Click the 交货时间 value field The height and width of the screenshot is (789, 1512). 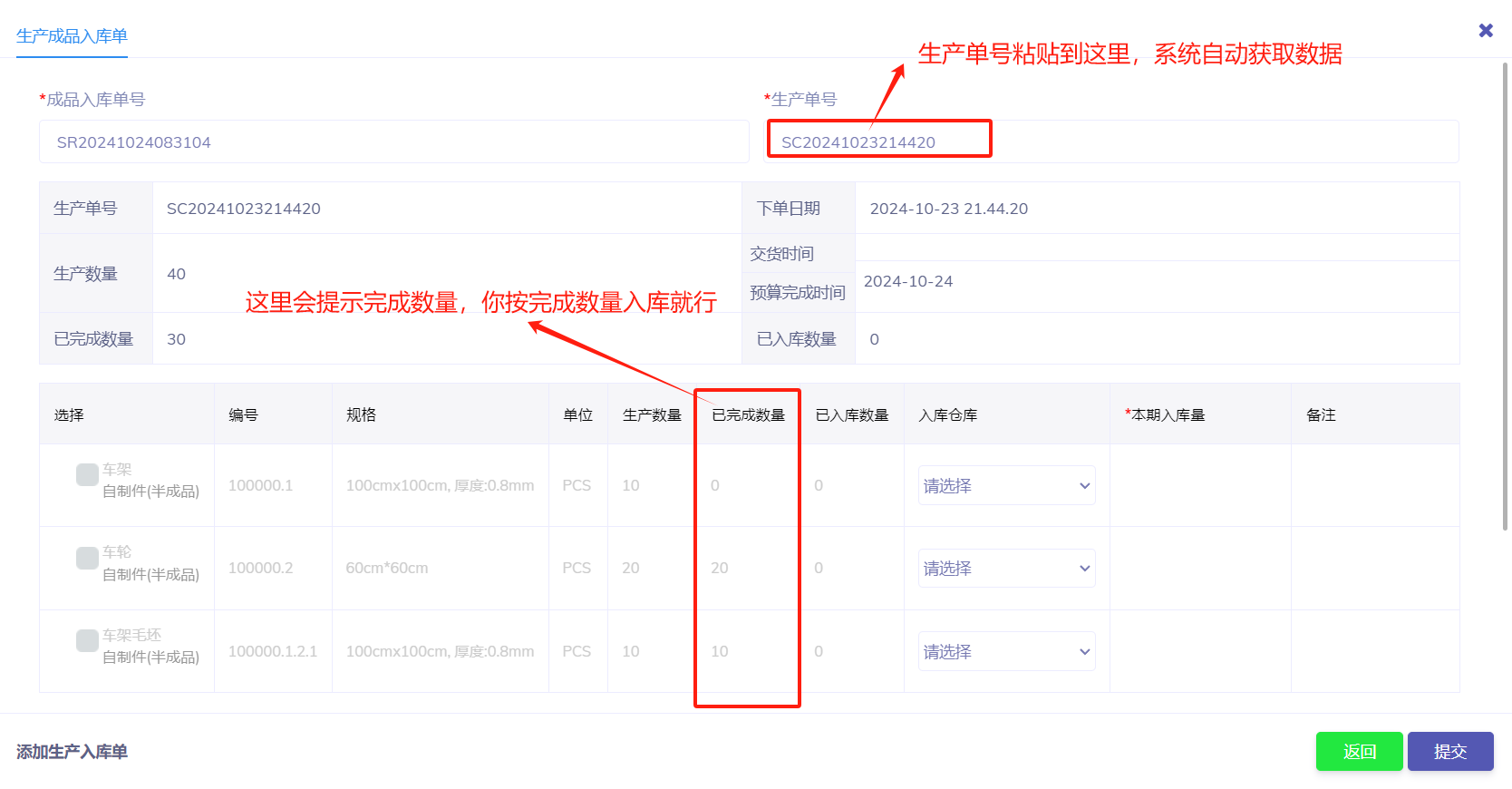pyautogui.click(x=1156, y=248)
